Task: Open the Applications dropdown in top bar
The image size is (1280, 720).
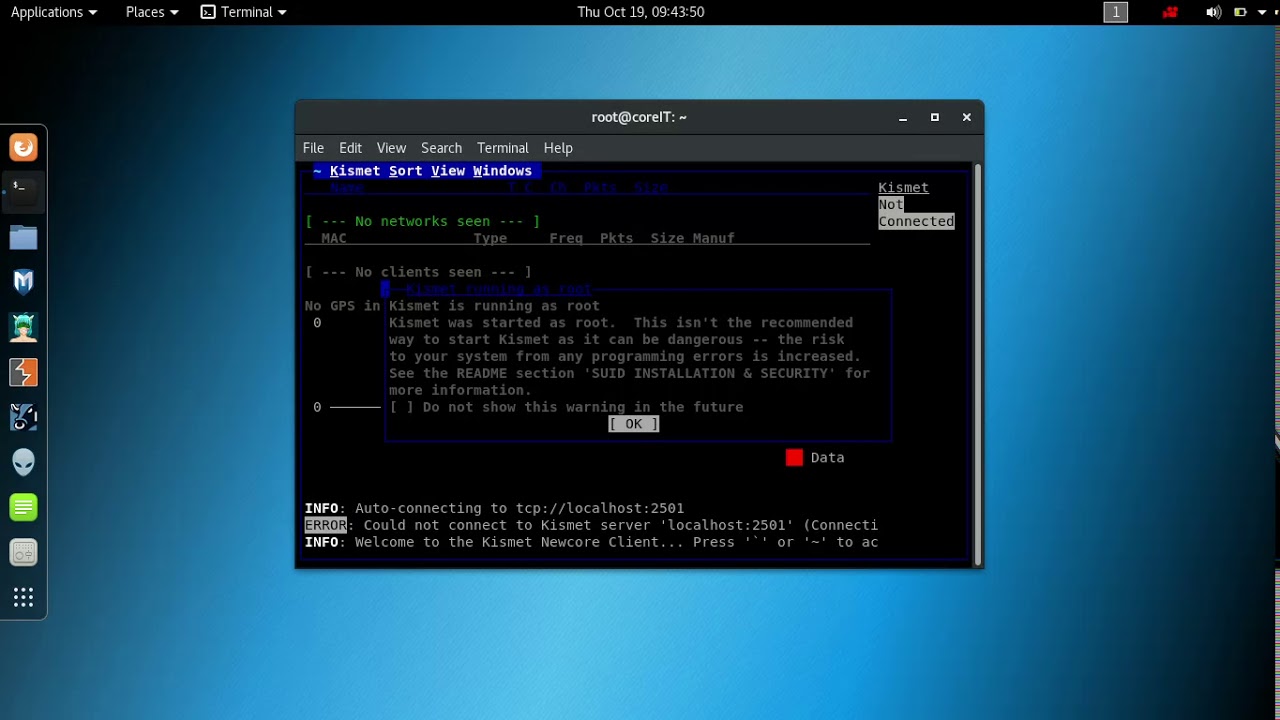Action: [54, 12]
